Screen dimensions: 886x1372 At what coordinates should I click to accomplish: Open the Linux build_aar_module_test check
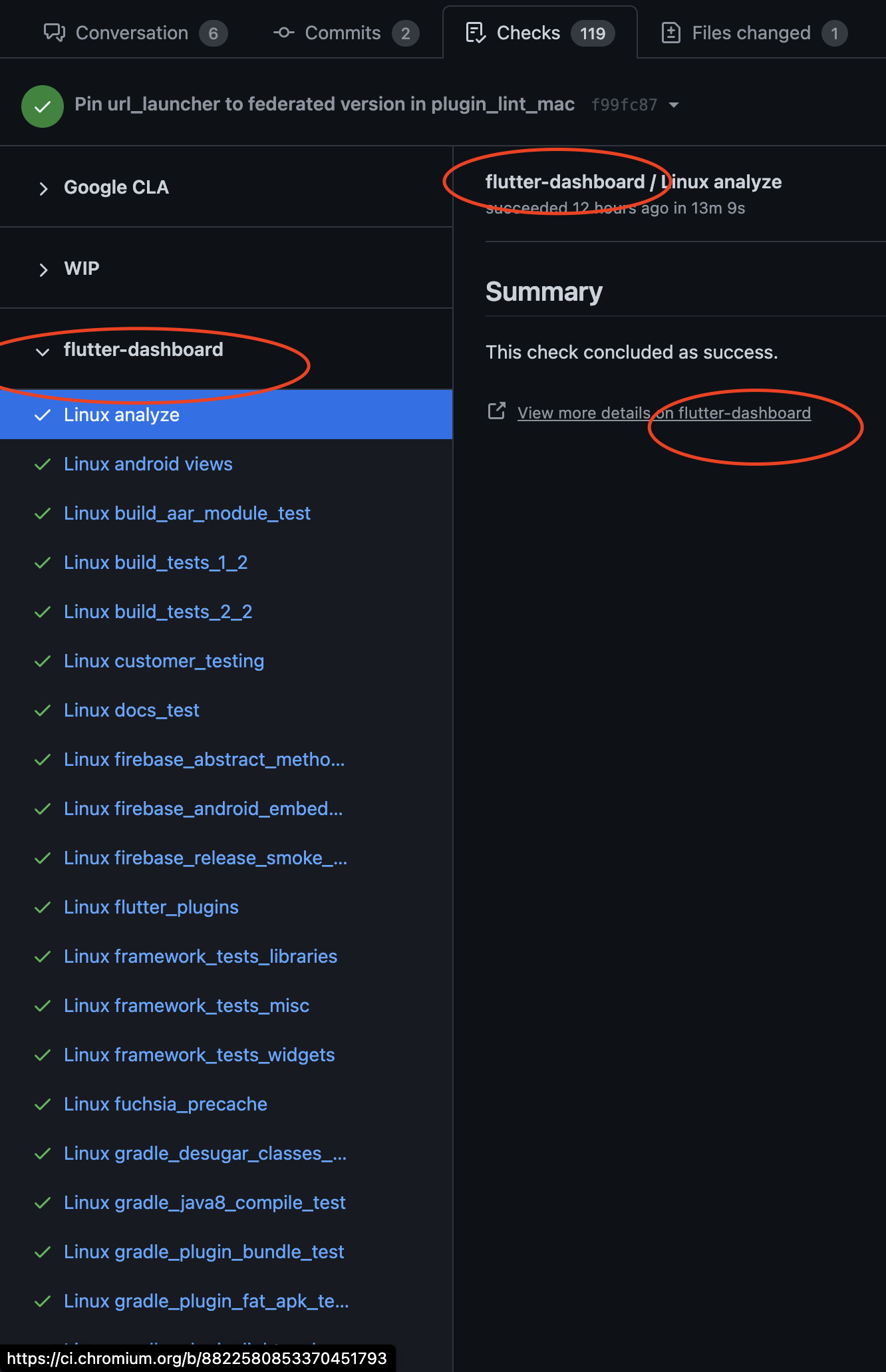(x=187, y=513)
